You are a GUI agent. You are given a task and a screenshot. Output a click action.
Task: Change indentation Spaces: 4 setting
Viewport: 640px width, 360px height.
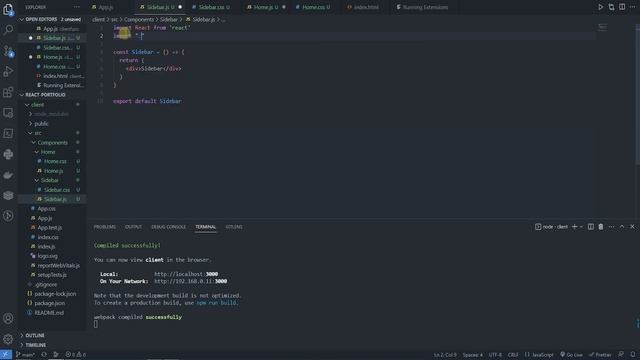pyautogui.click(x=473, y=355)
